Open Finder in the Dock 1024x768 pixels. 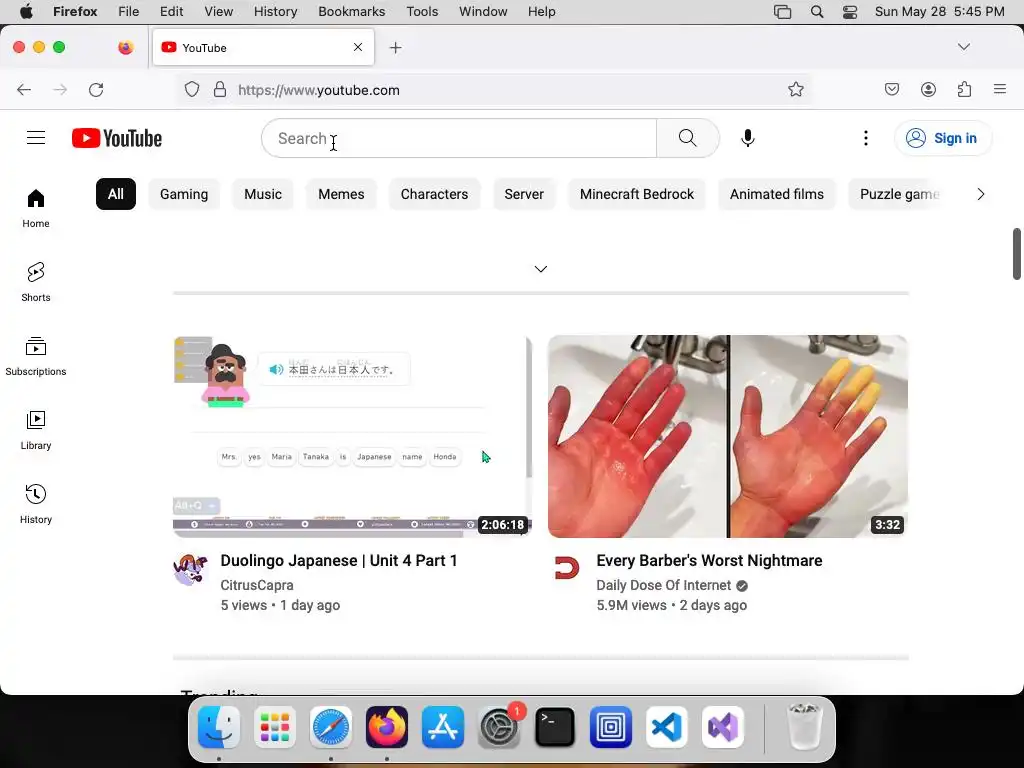[x=219, y=727]
